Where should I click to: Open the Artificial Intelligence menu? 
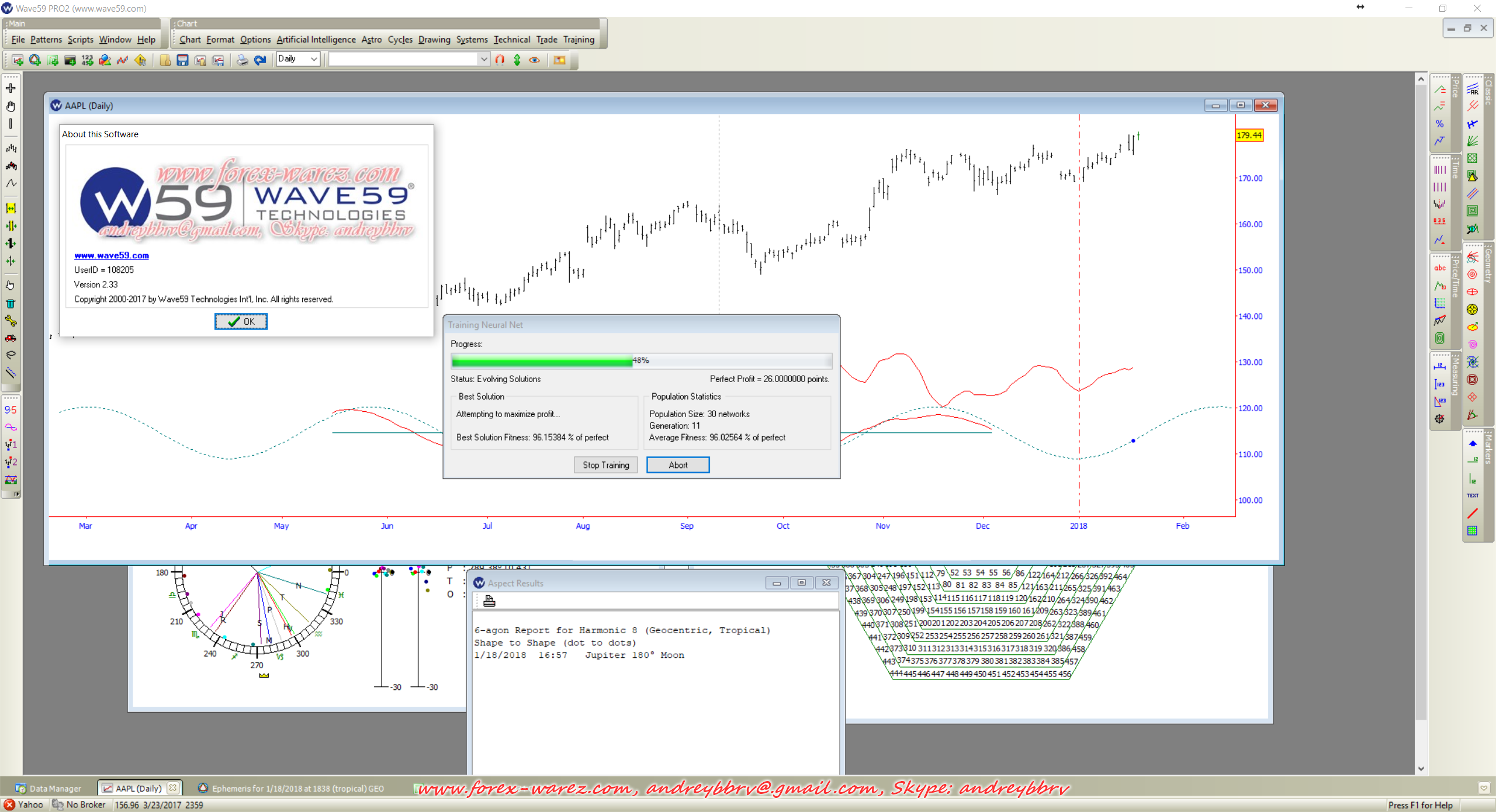tap(316, 40)
